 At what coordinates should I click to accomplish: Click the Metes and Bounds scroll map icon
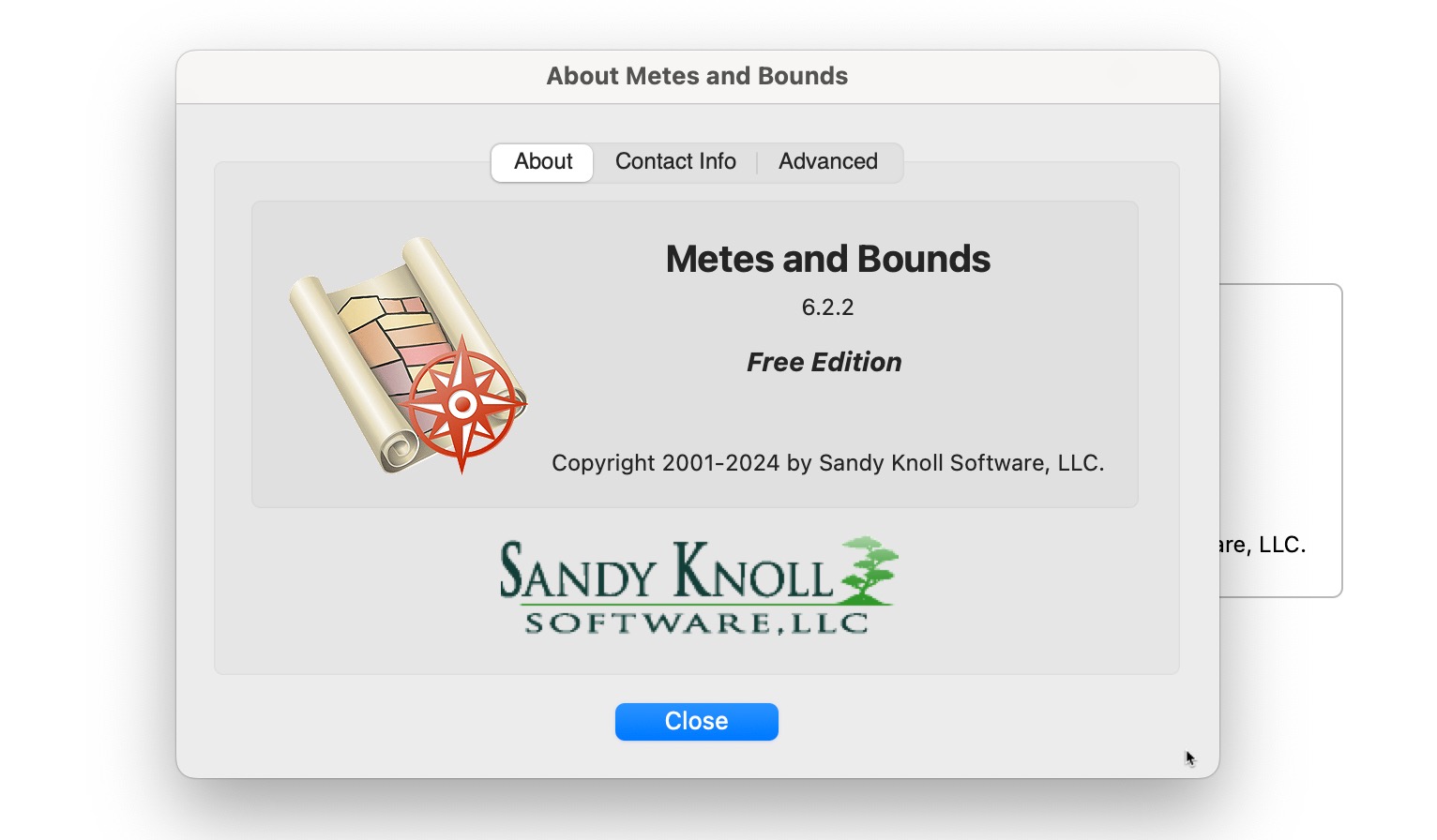[409, 355]
